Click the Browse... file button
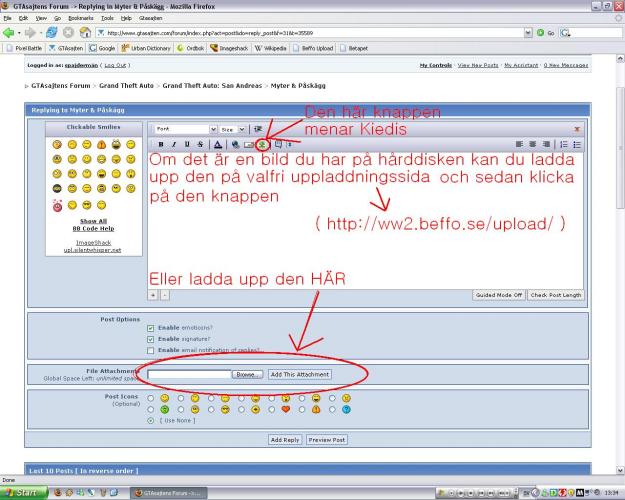This screenshot has width=625, height=500. click(247, 374)
